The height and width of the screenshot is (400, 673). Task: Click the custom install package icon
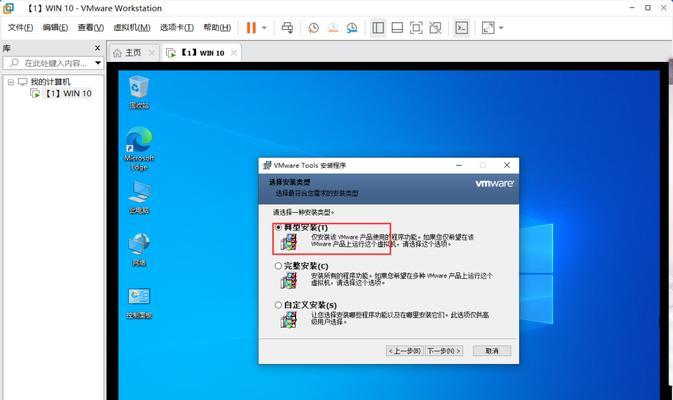[289, 320]
